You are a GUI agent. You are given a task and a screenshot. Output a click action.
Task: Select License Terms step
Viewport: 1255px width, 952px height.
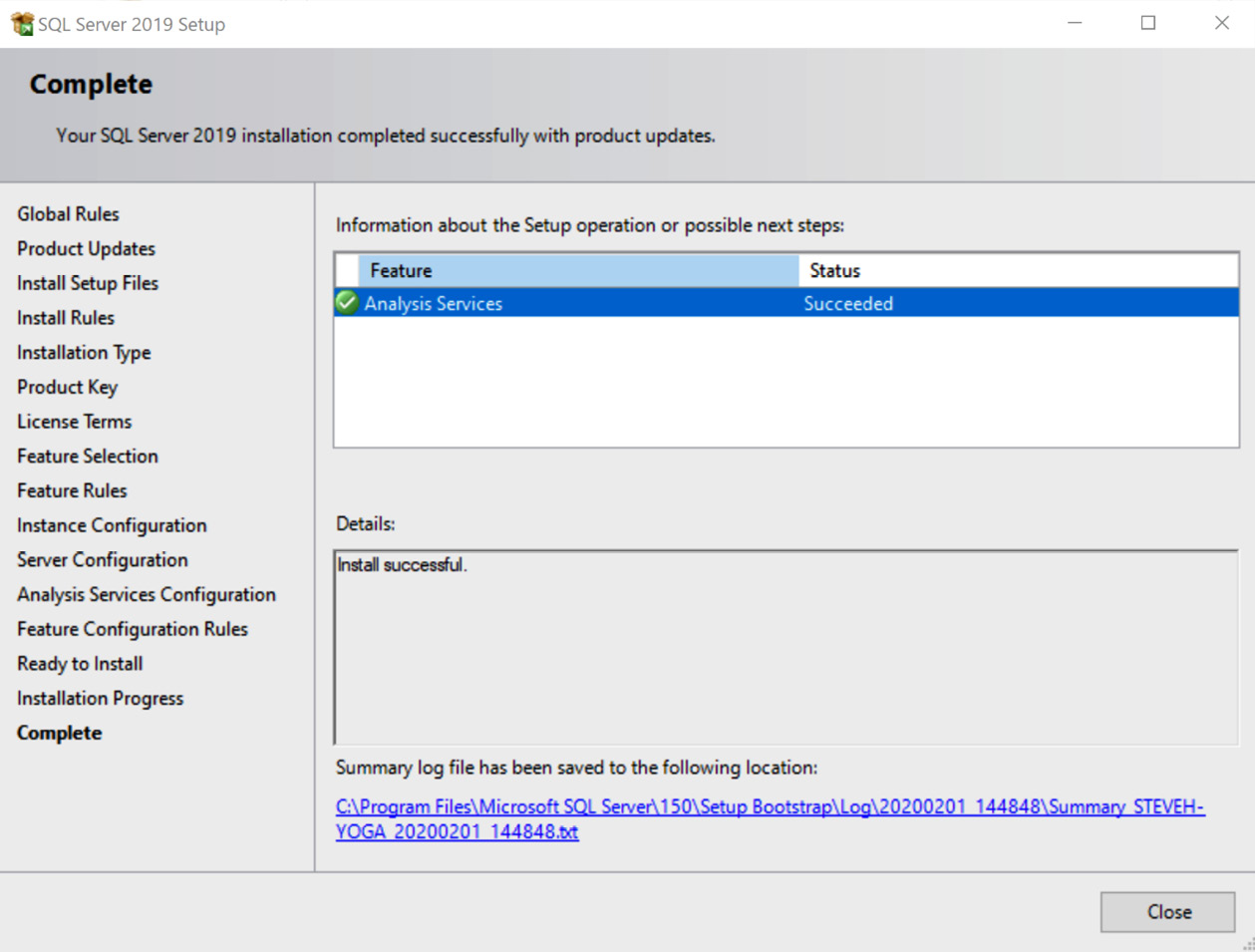coord(74,422)
